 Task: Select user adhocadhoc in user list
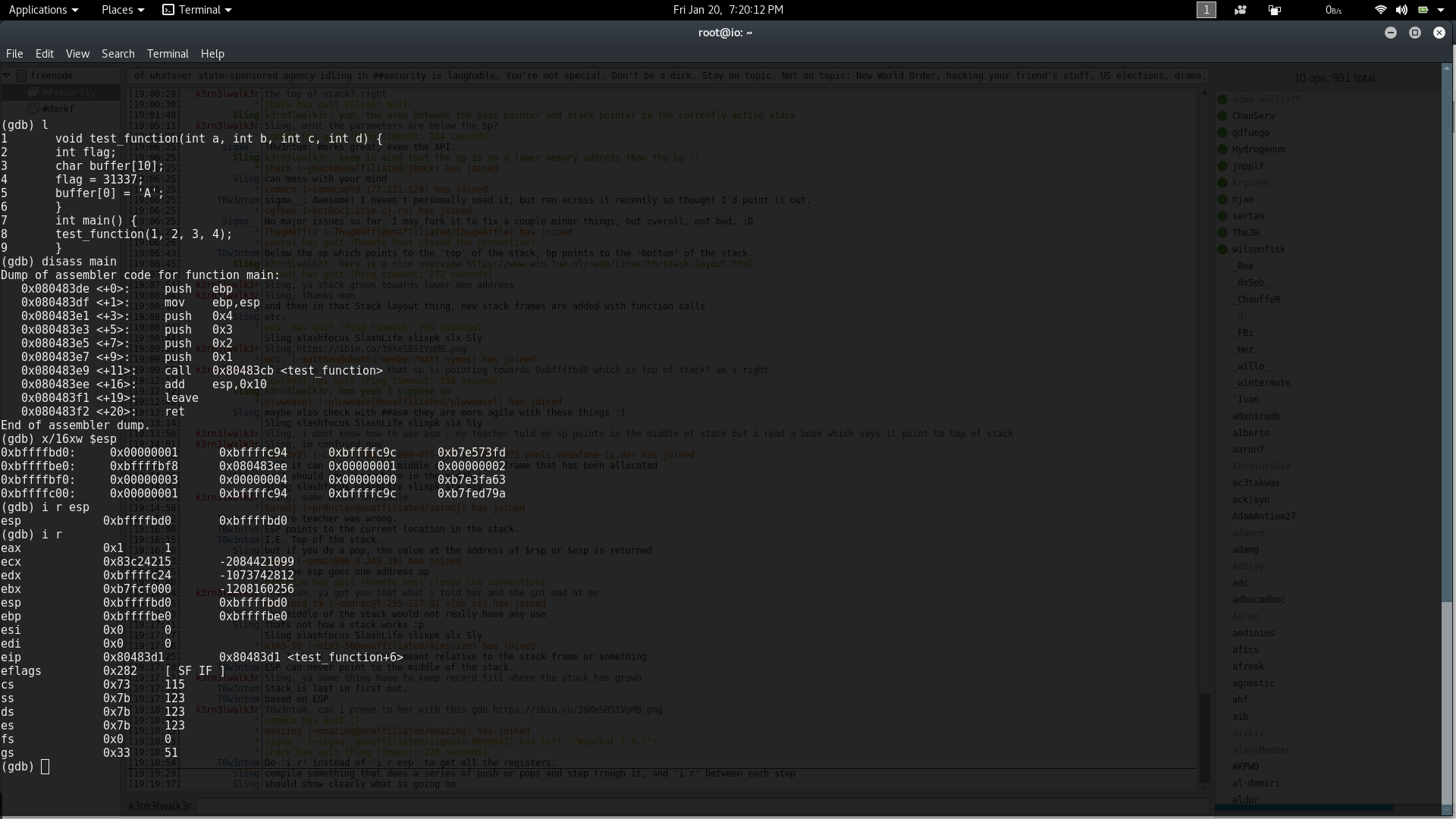[1258, 600]
